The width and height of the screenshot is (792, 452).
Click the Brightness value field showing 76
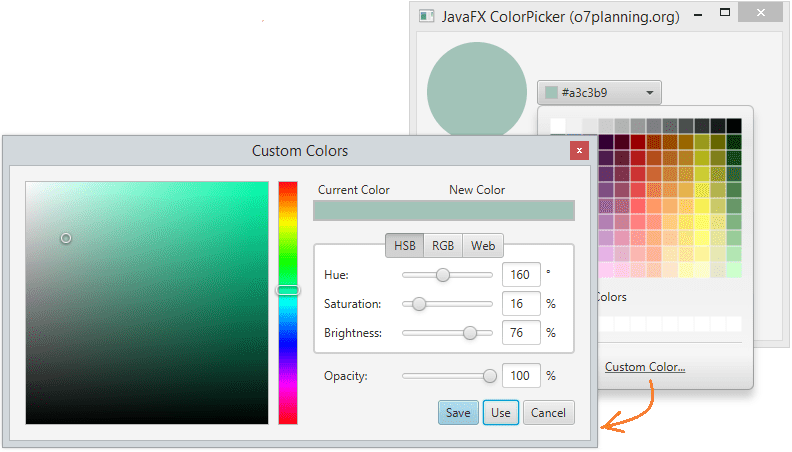pyautogui.click(x=521, y=333)
